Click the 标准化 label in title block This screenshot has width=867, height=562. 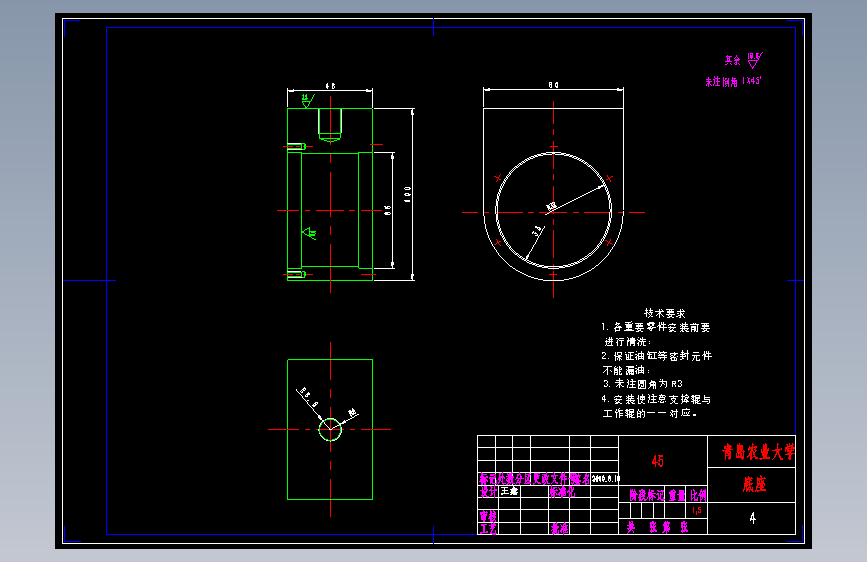pos(562,492)
